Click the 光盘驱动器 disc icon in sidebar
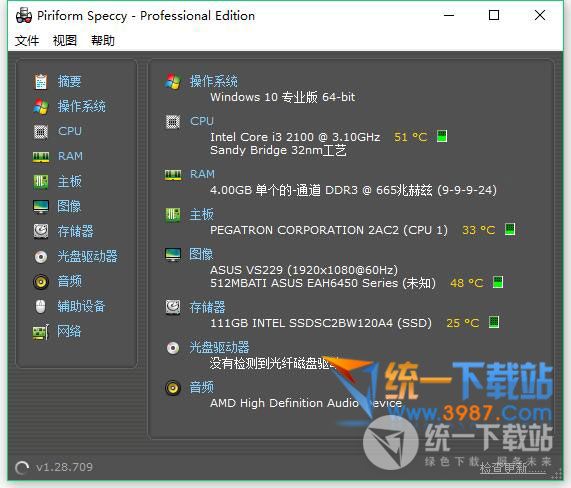 point(41,257)
